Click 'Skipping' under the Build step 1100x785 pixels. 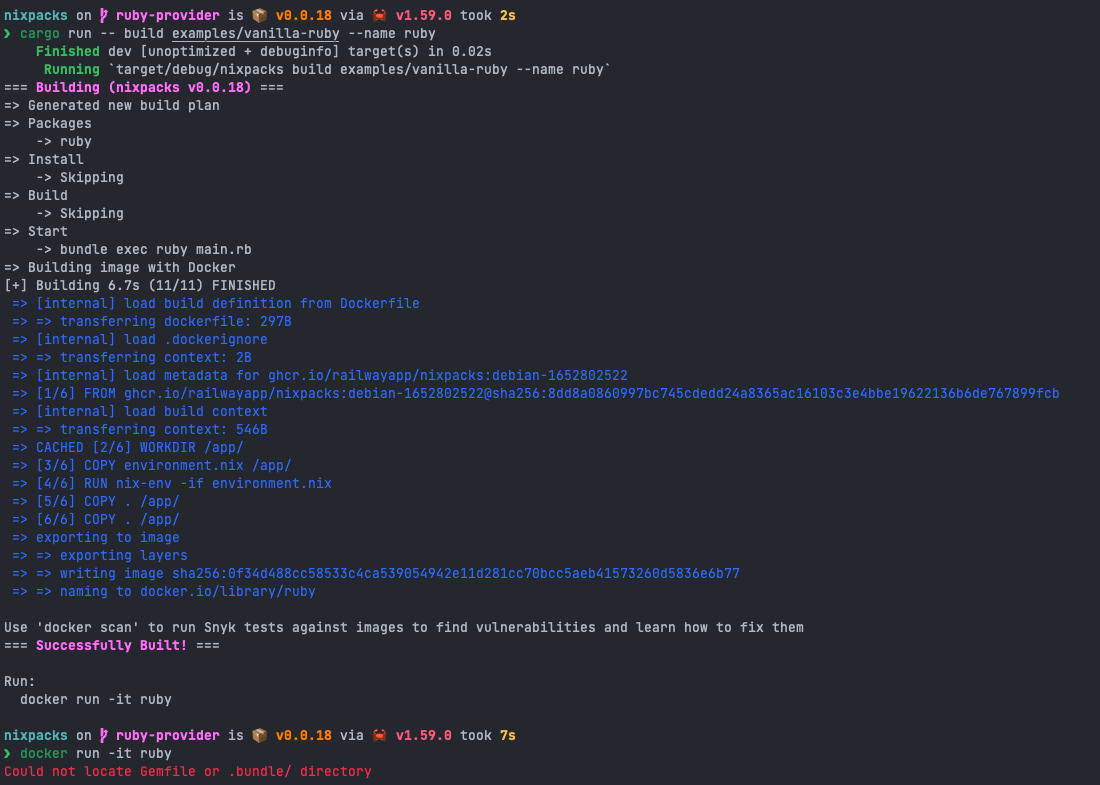92,213
